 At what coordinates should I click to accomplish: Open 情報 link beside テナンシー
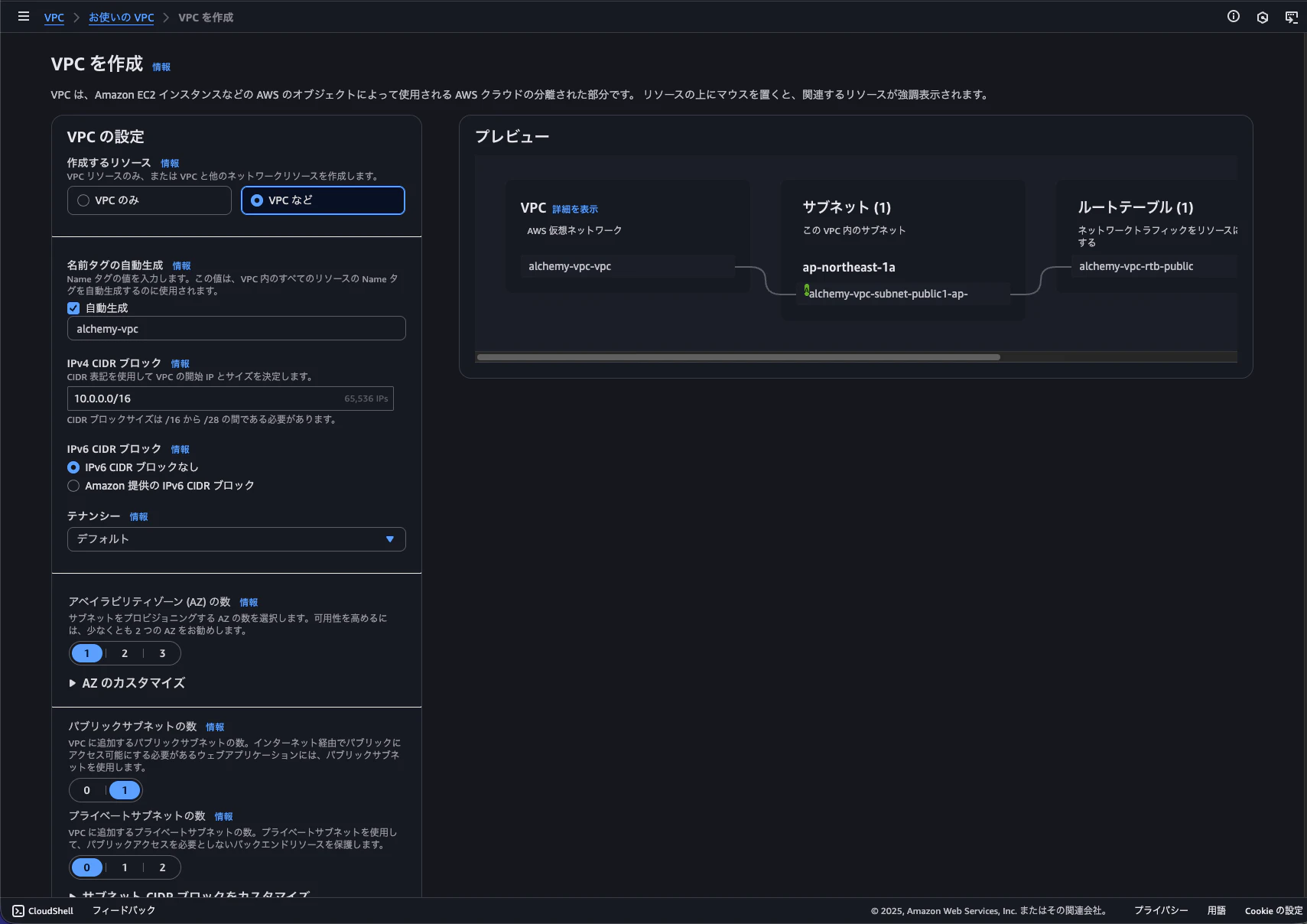(x=138, y=517)
